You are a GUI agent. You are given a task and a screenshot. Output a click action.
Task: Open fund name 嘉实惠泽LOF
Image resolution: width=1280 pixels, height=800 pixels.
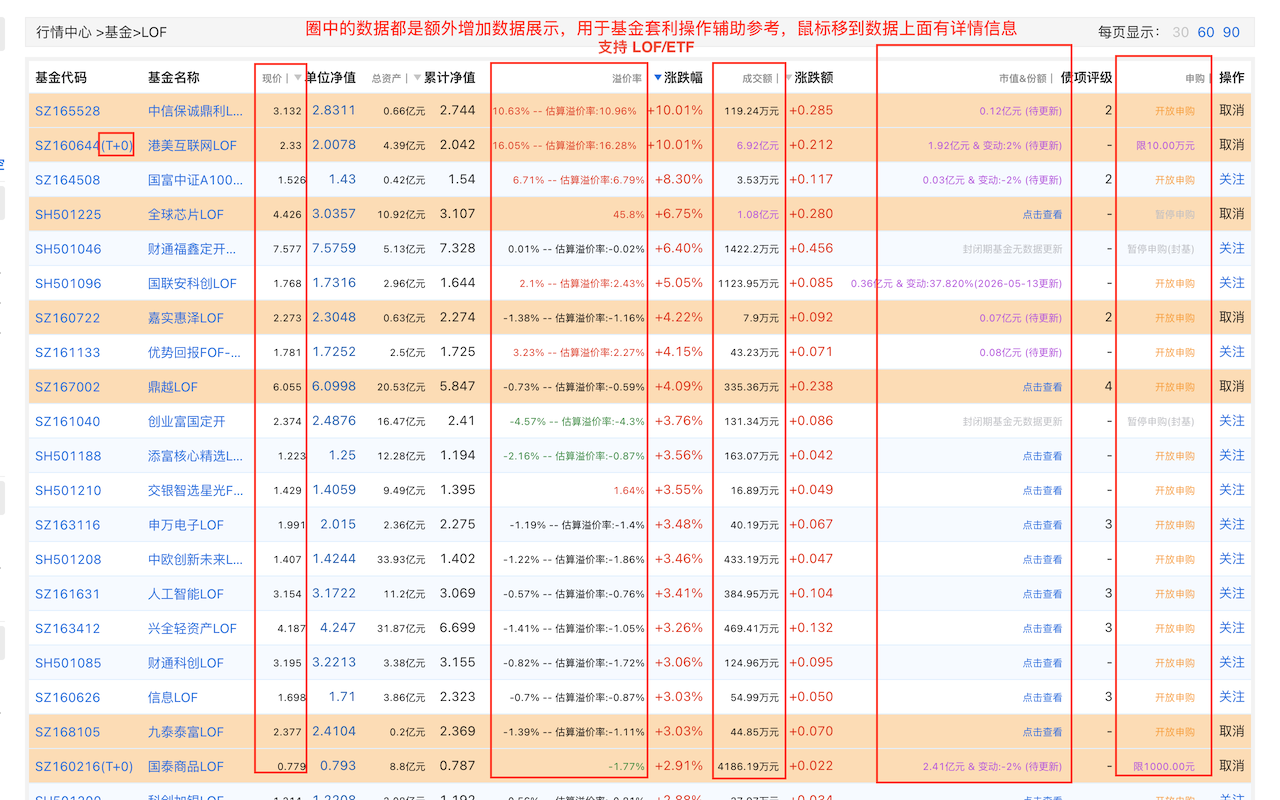tap(186, 318)
